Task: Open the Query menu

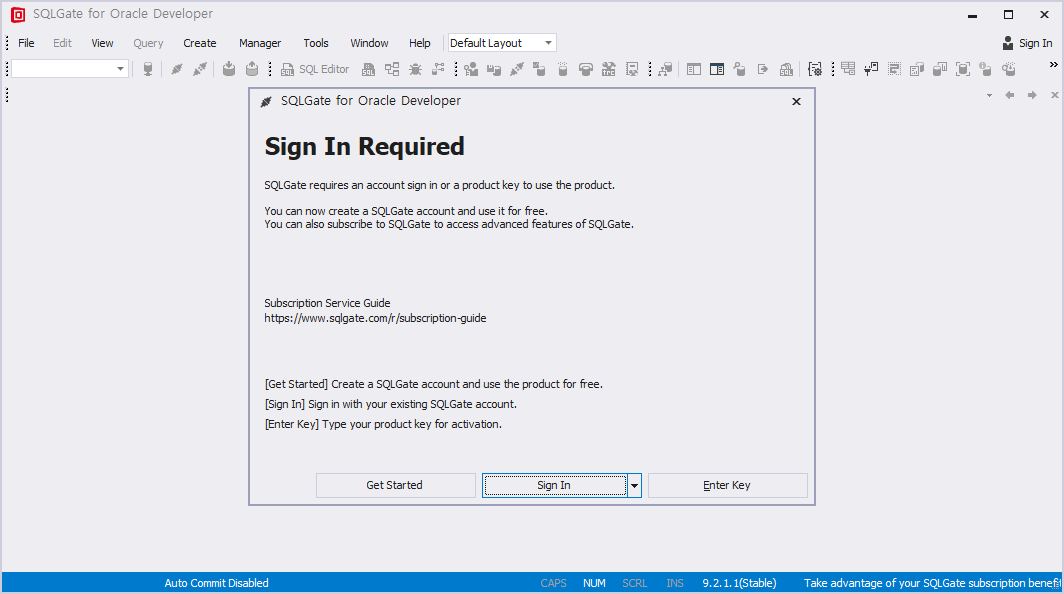Action: click(x=148, y=43)
